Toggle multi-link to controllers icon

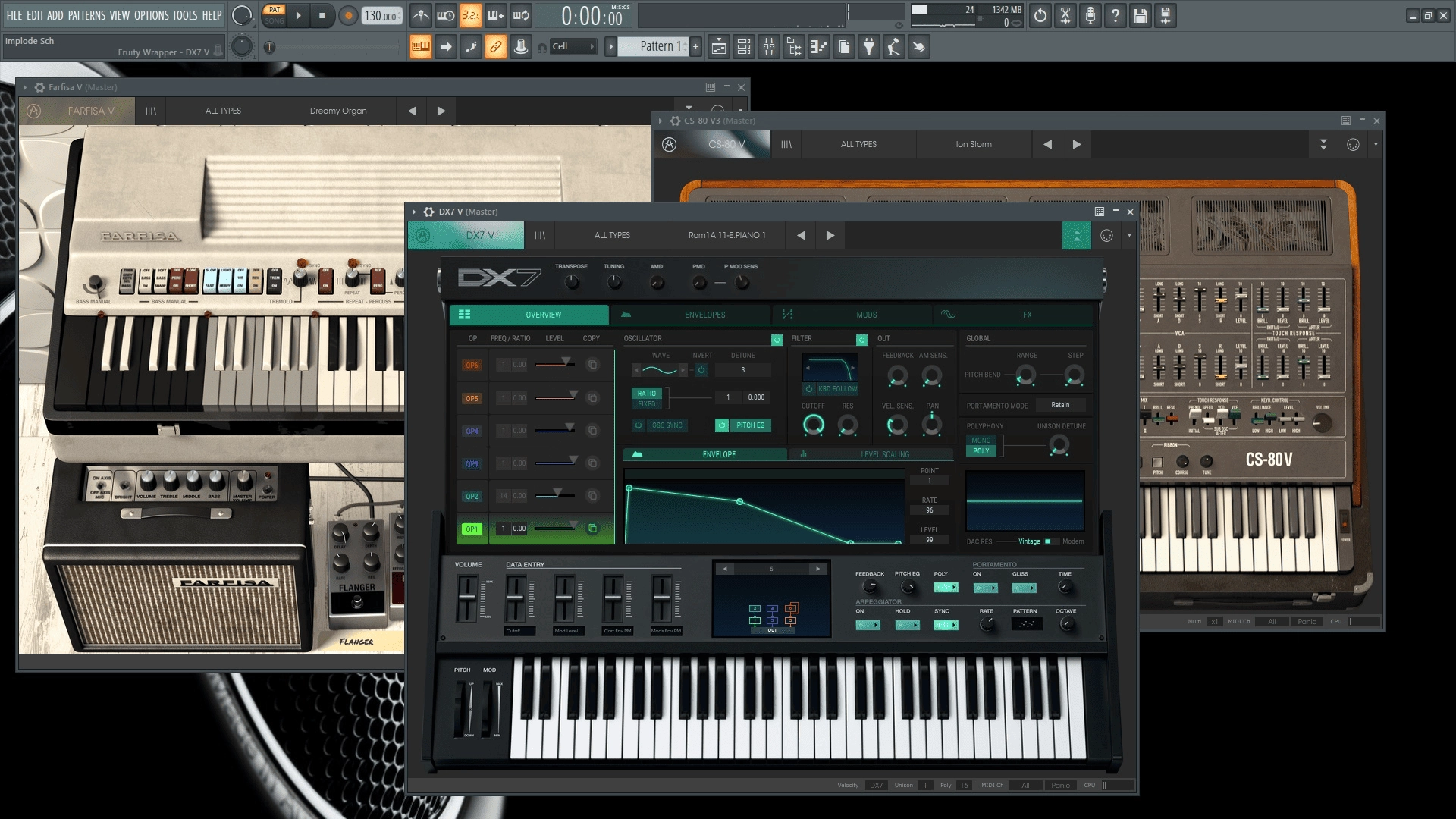tap(496, 47)
